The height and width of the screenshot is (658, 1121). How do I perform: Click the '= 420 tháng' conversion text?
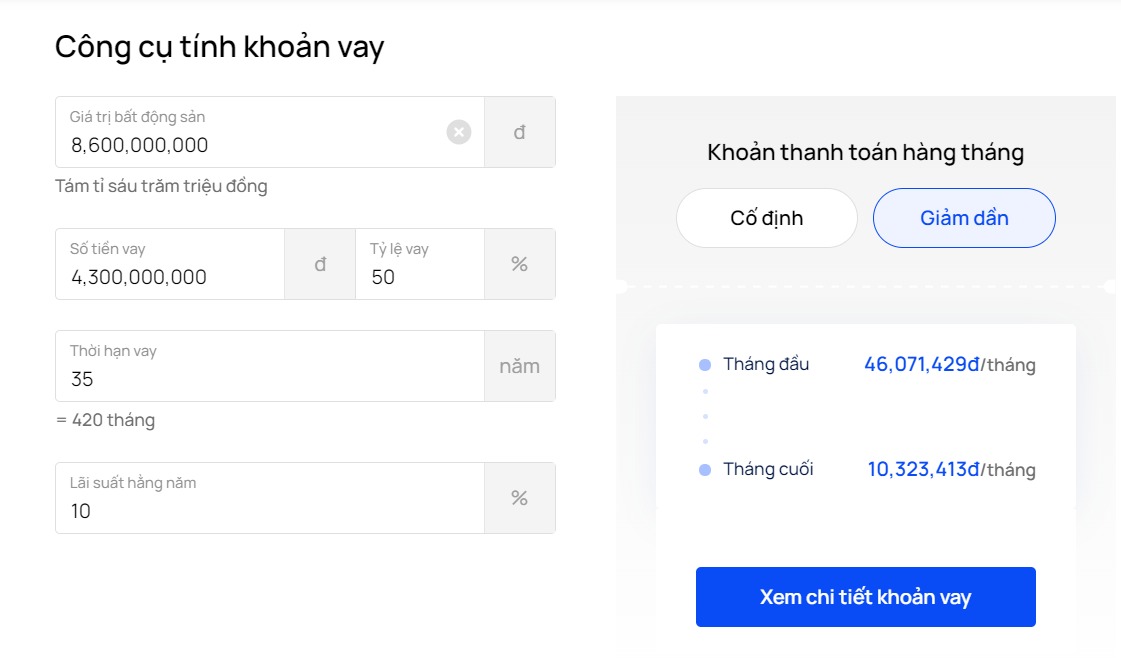click(105, 420)
